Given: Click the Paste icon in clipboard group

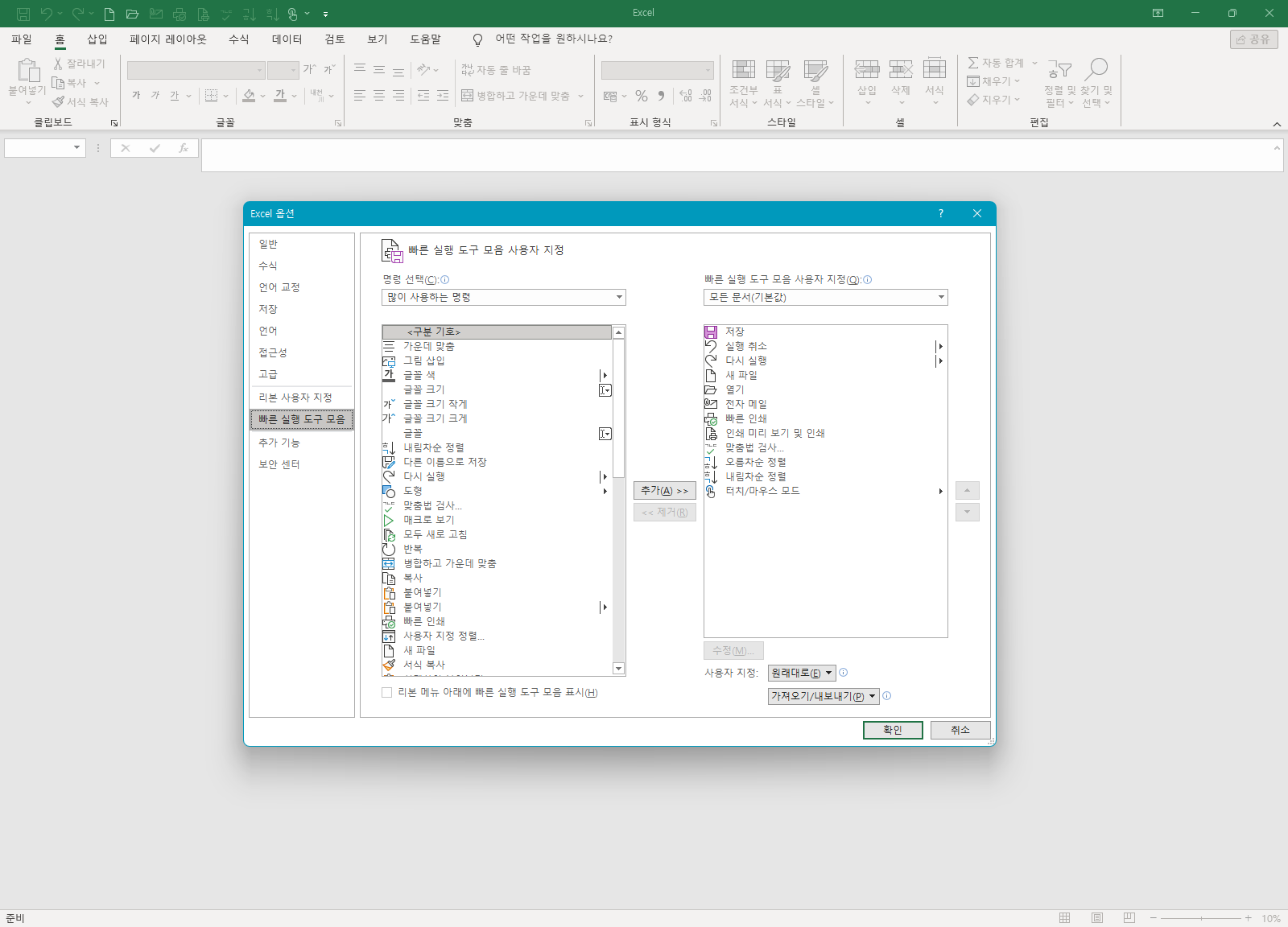Looking at the screenshot, I should [x=27, y=72].
